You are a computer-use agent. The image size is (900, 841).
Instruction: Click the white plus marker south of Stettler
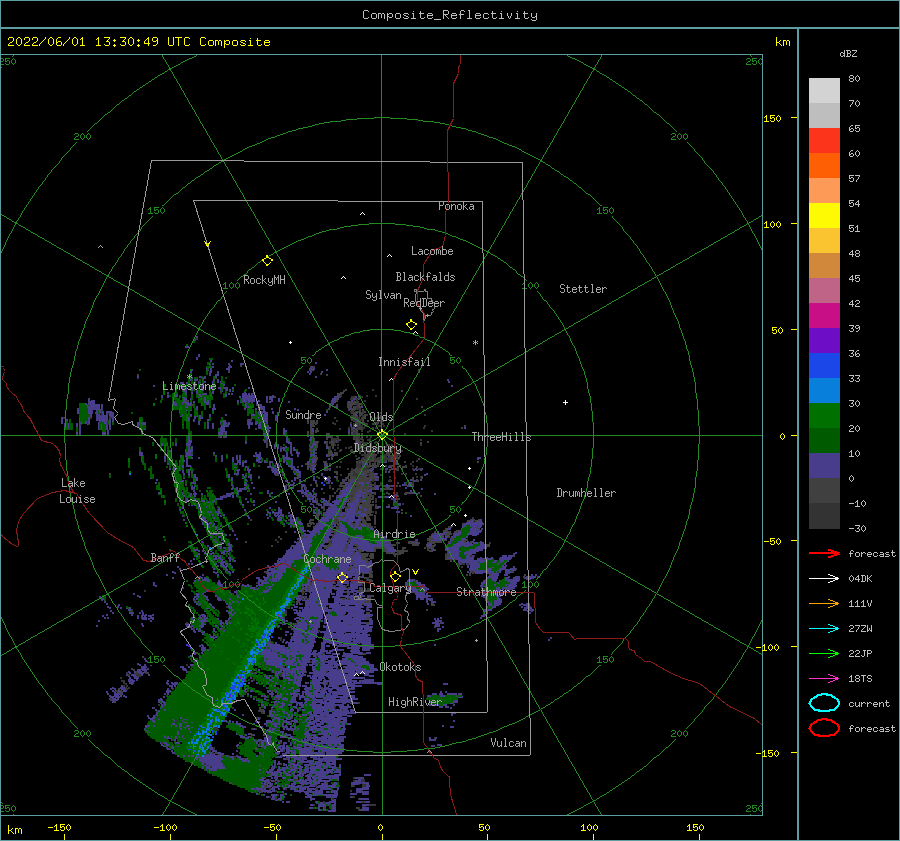[565, 402]
